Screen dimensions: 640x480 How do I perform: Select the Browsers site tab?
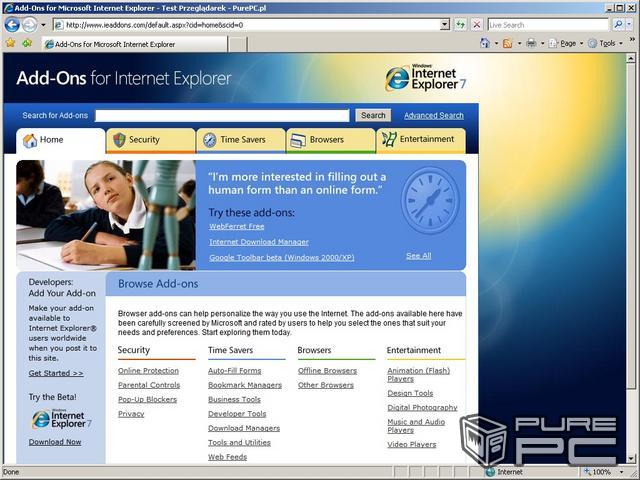point(331,140)
